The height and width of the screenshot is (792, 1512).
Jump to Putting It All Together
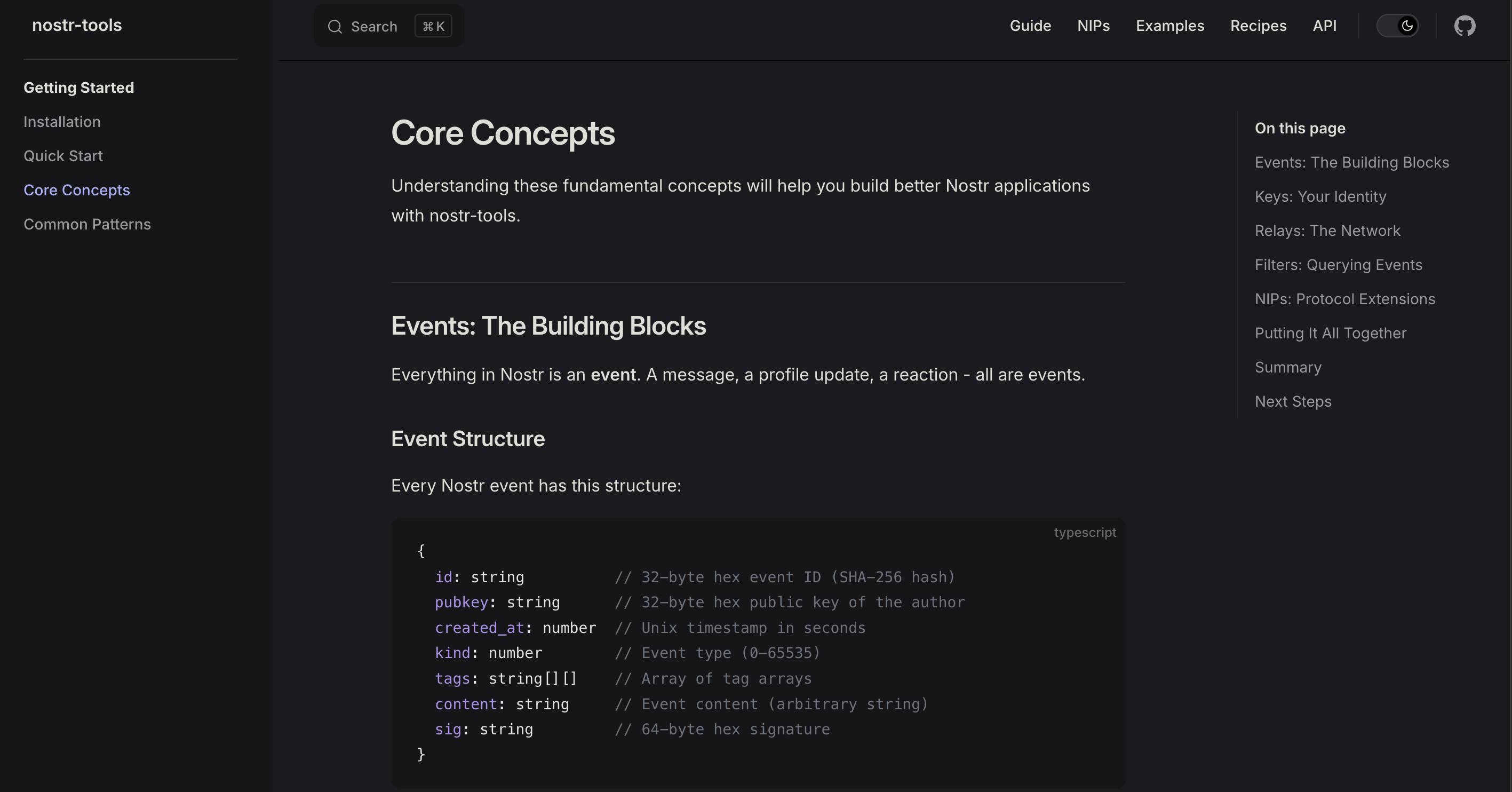1330,332
